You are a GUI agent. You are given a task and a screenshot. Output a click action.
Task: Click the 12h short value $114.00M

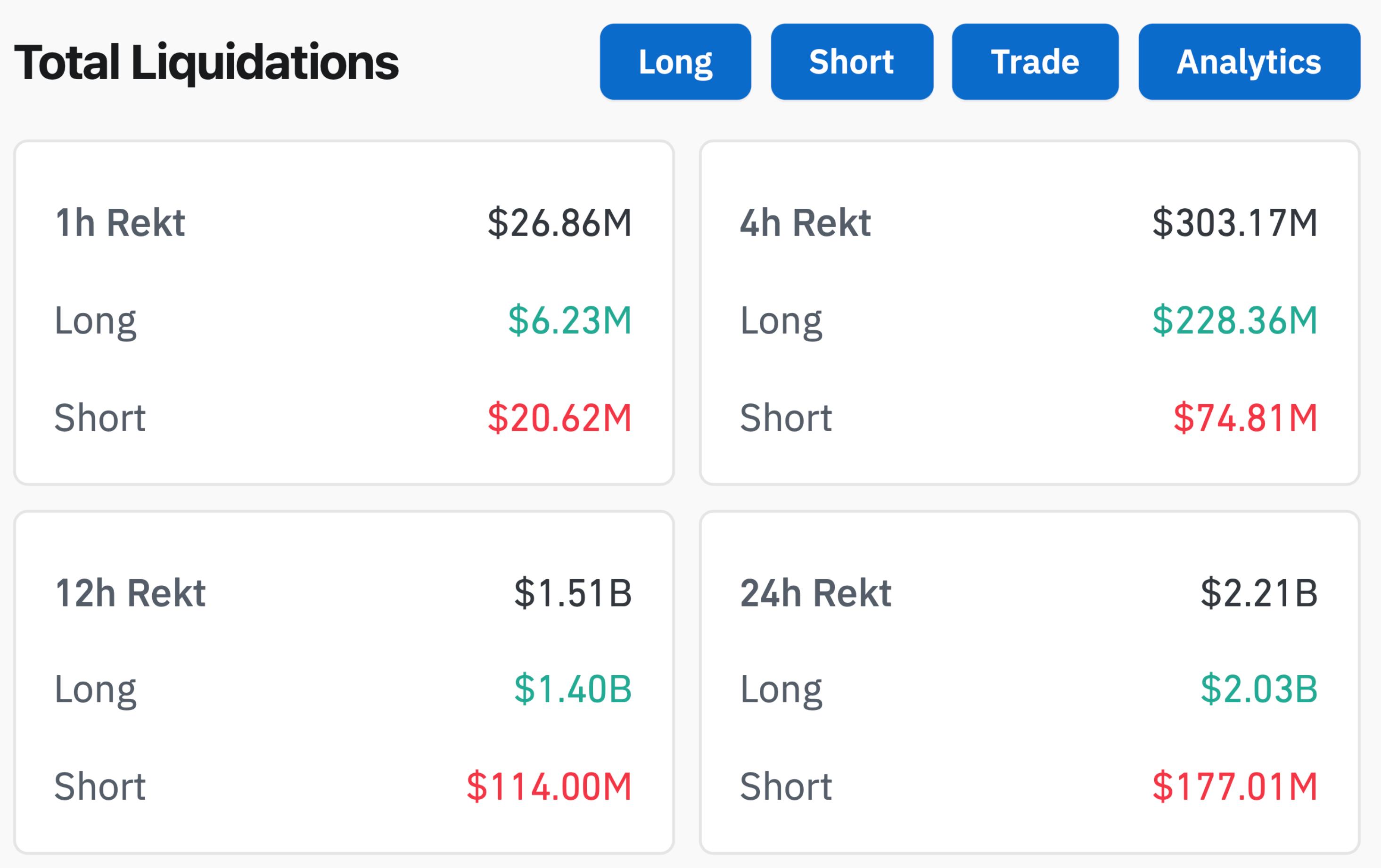[x=549, y=786]
